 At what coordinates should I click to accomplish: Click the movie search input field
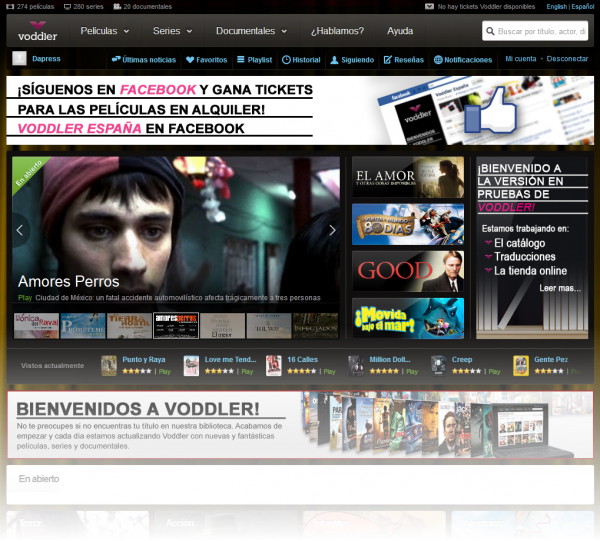(x=542, y=32)
